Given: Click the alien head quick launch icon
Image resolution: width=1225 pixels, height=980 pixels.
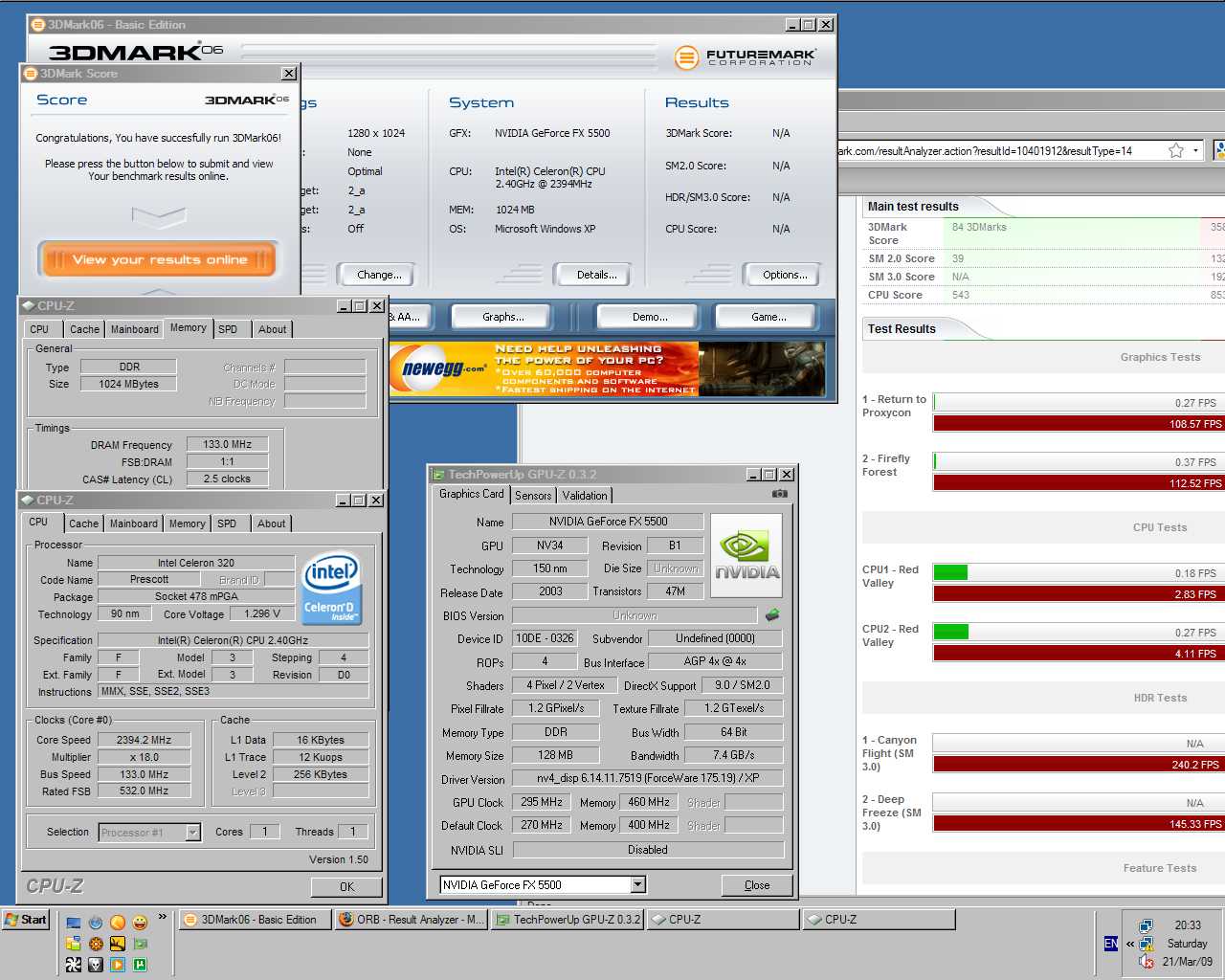Looking at the screenshot, I should pyautogui.click(x=96, y=965).
